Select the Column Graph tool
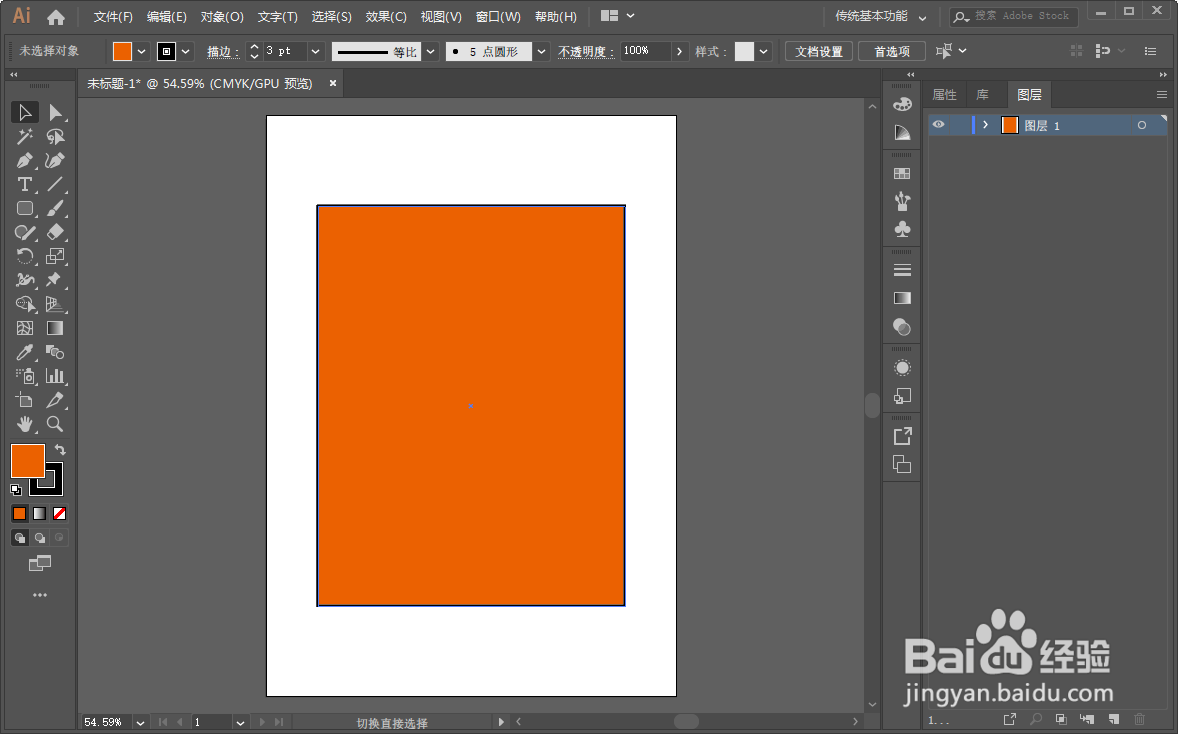Screen dimensions: 1178x734 [55, 376]
